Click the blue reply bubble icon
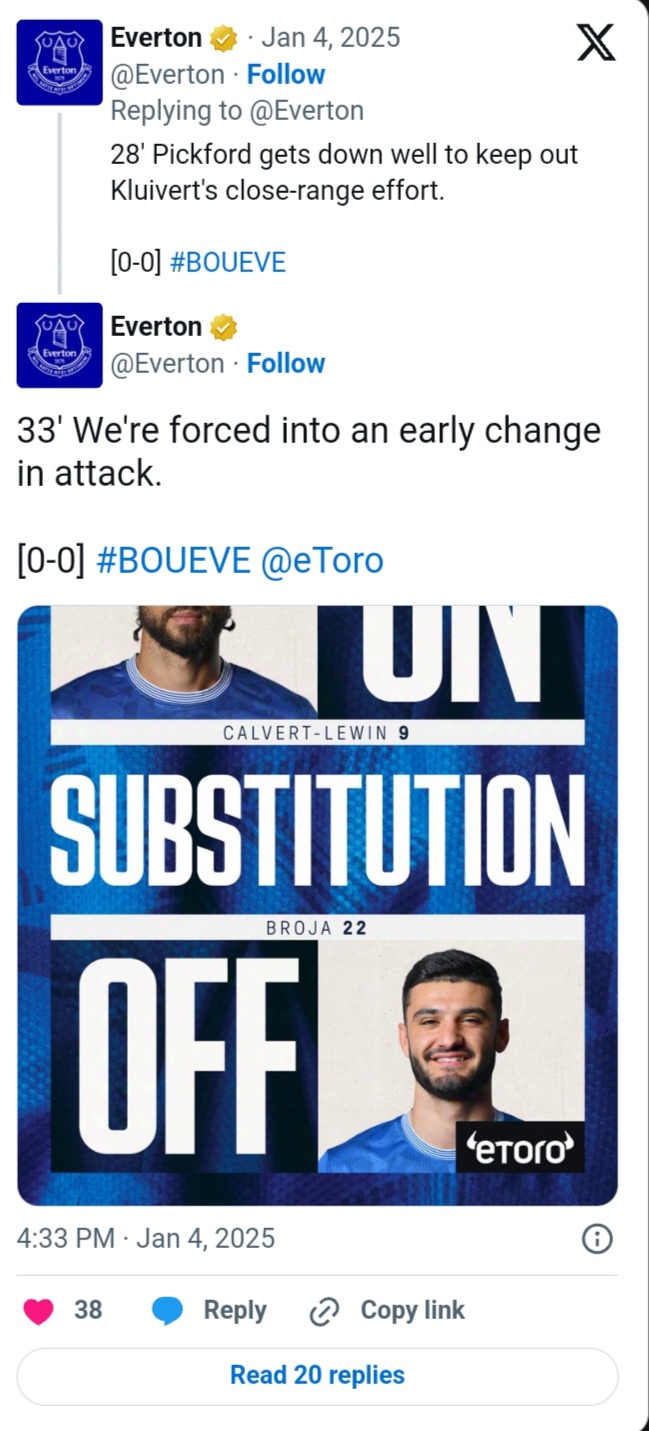 [167, 1311]
